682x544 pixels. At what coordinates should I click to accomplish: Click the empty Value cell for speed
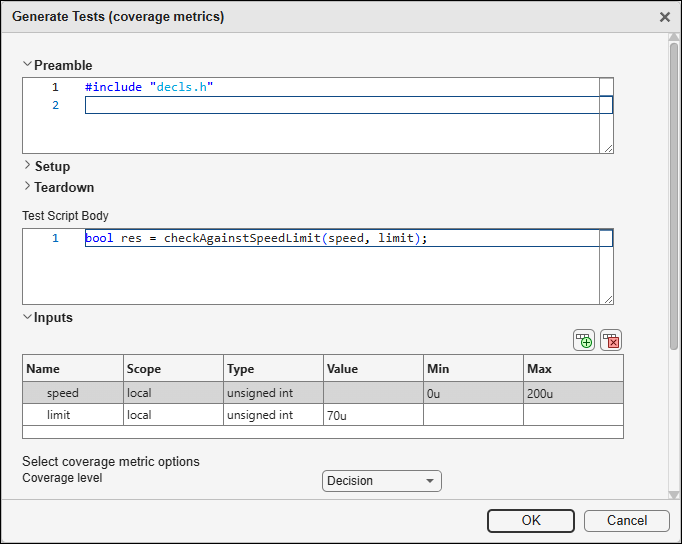click(374, 393)
